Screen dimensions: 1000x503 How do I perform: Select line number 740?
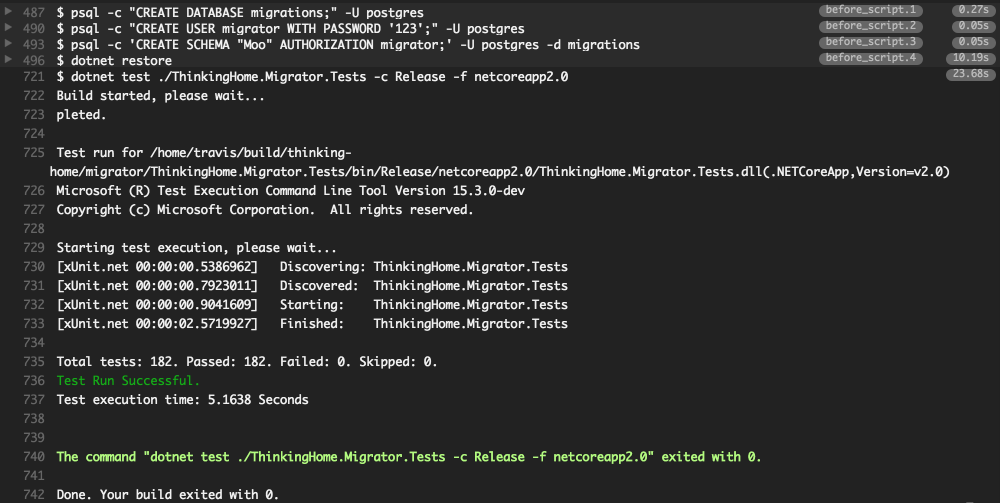click(x=33, y=457)
